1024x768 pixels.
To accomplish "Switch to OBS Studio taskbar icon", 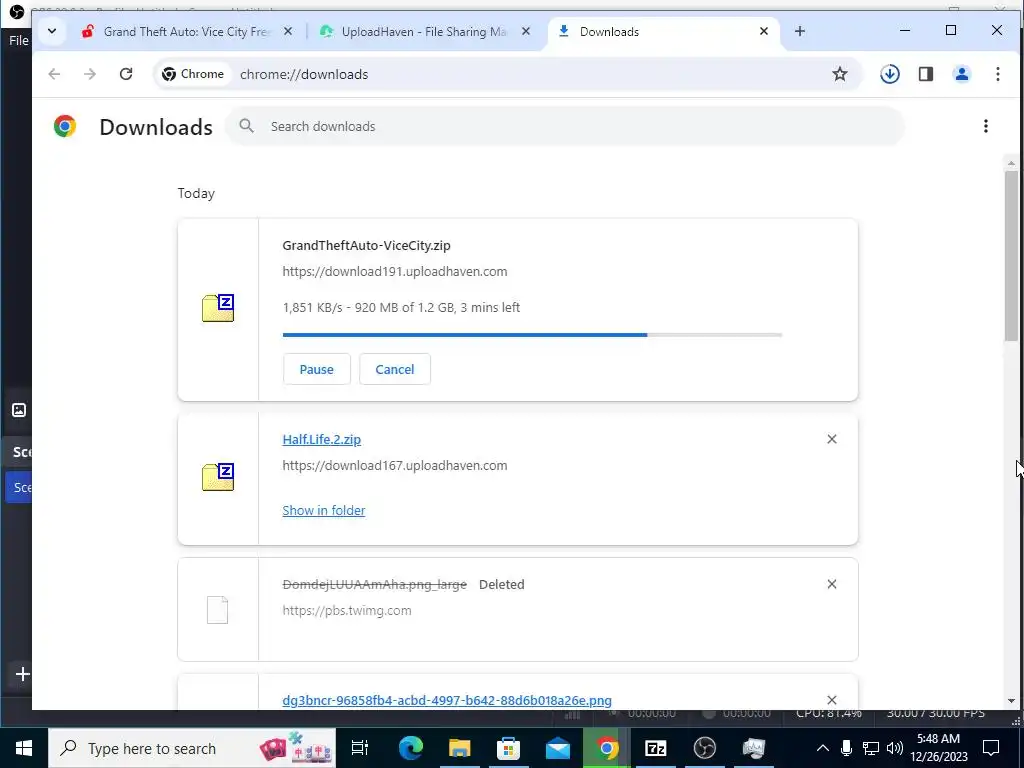I will coord(704,748).
